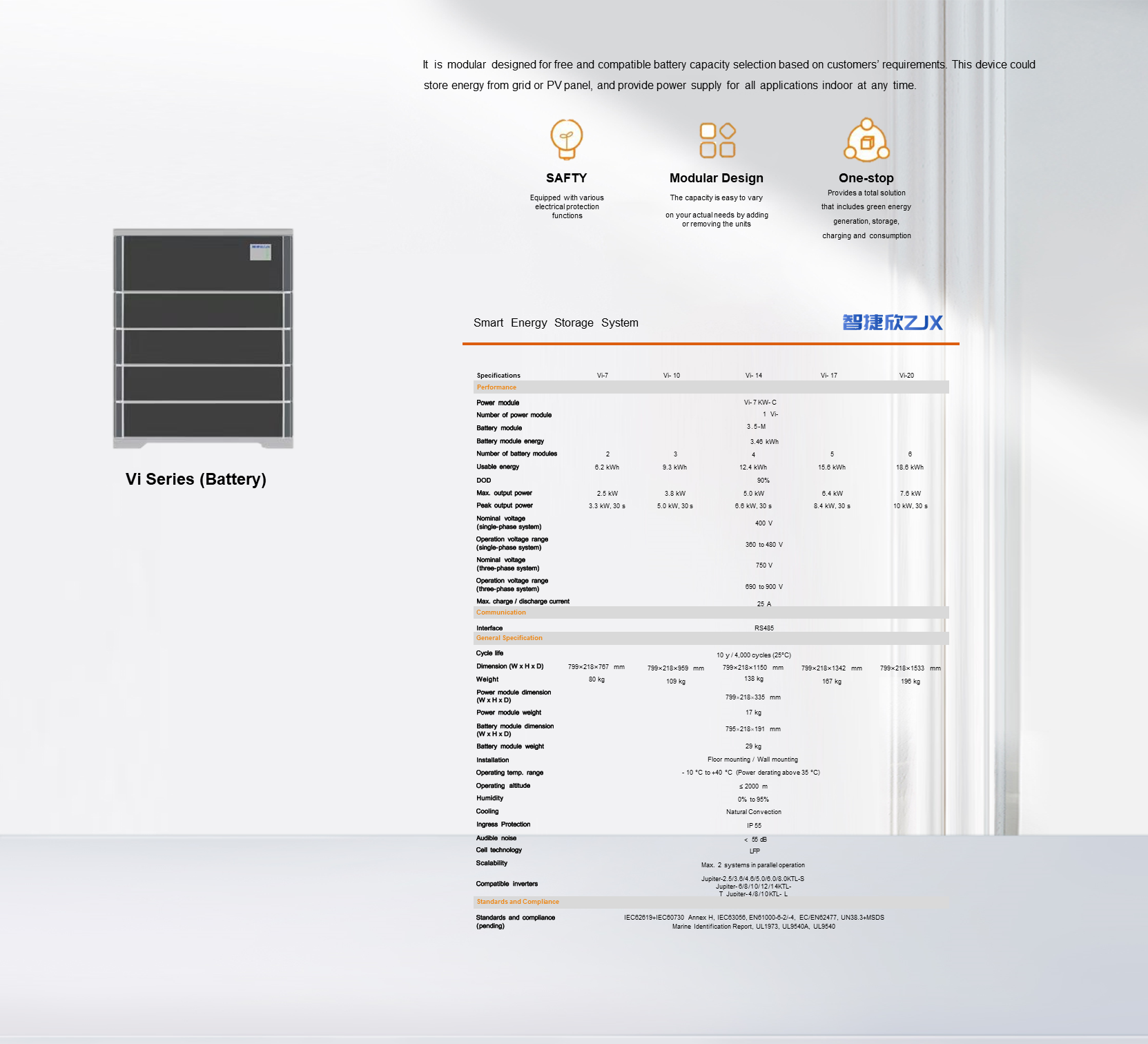This screenshot has width=1148, height=1044.
Task: Select the 'Communication' section header
Action: (711, 612)
